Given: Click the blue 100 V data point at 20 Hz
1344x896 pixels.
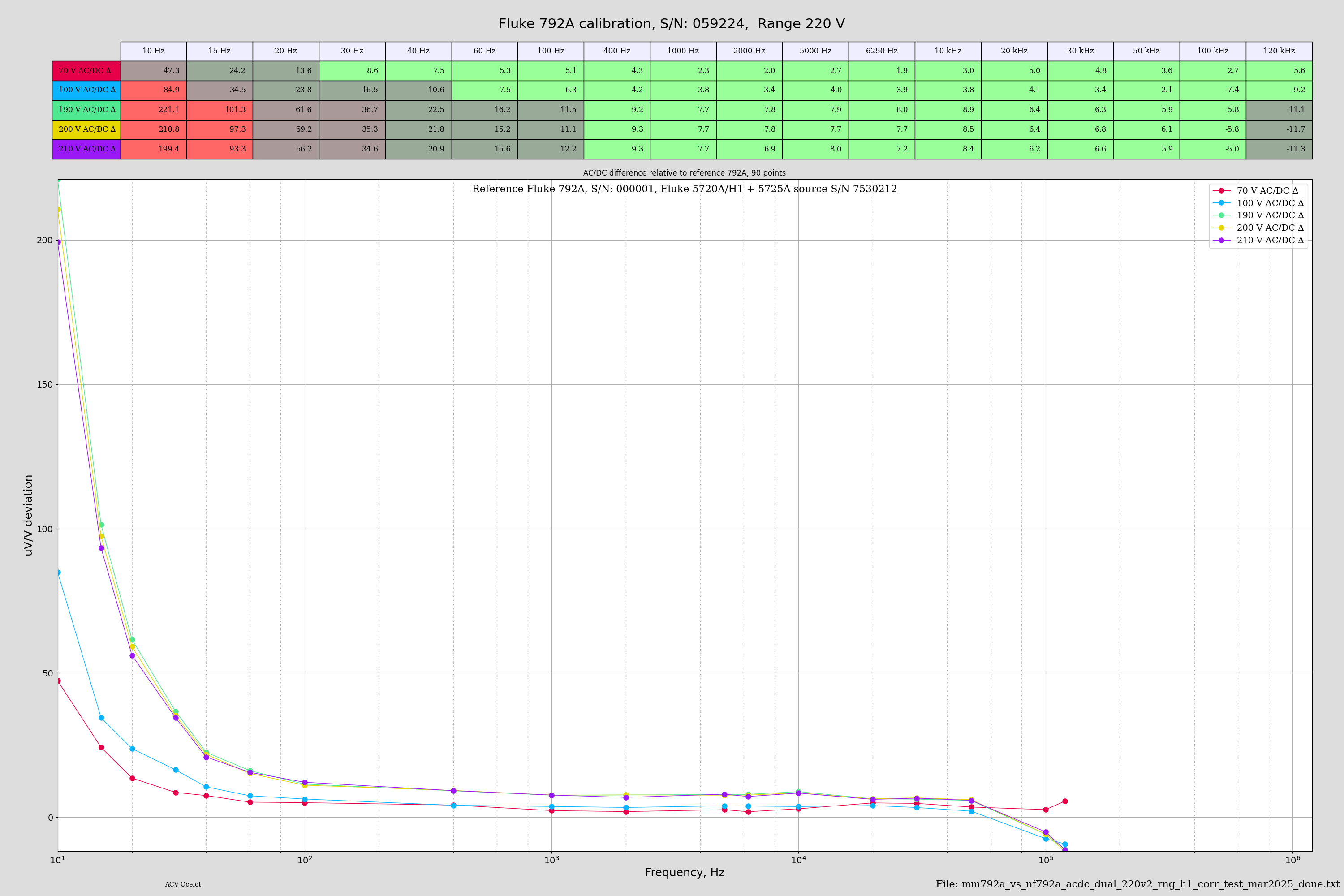Looking at the screenshot, I should point(132,749).
